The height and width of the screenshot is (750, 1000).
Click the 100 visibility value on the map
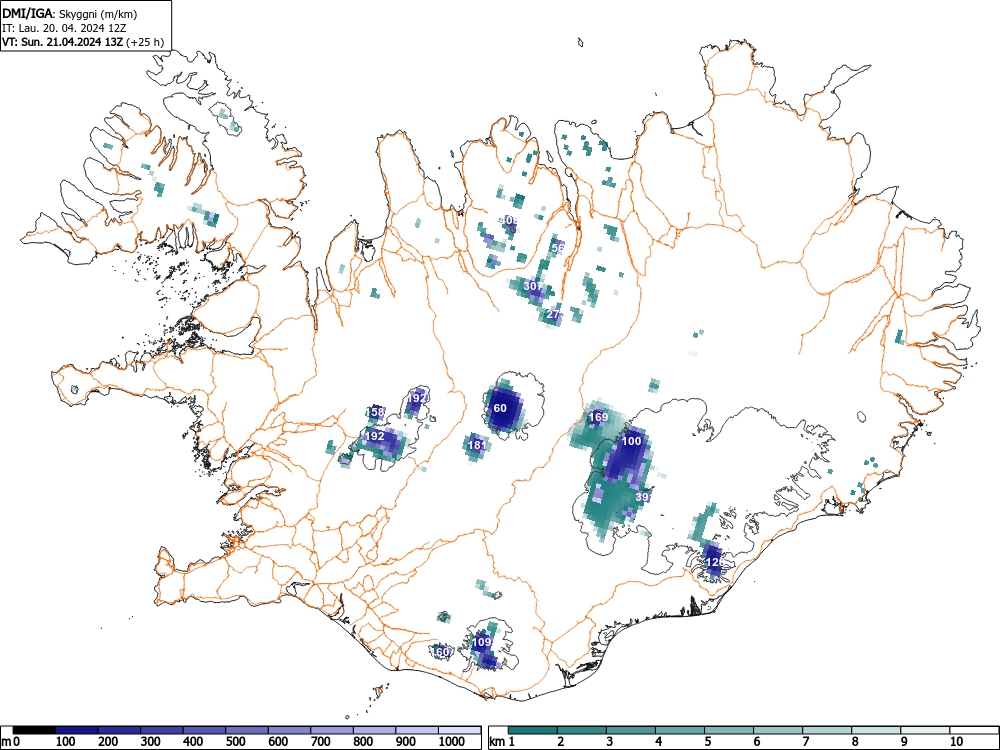point(631,441)
